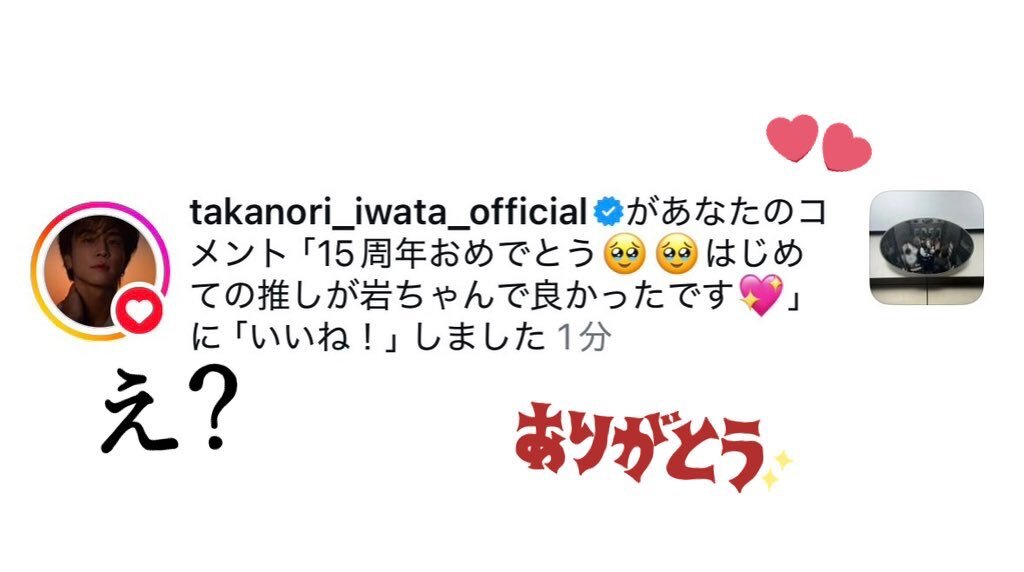The height and width of the screenshot is (572, 1024).
Task: Click the 1分 timestamp
Action: (x=584, y=338)
